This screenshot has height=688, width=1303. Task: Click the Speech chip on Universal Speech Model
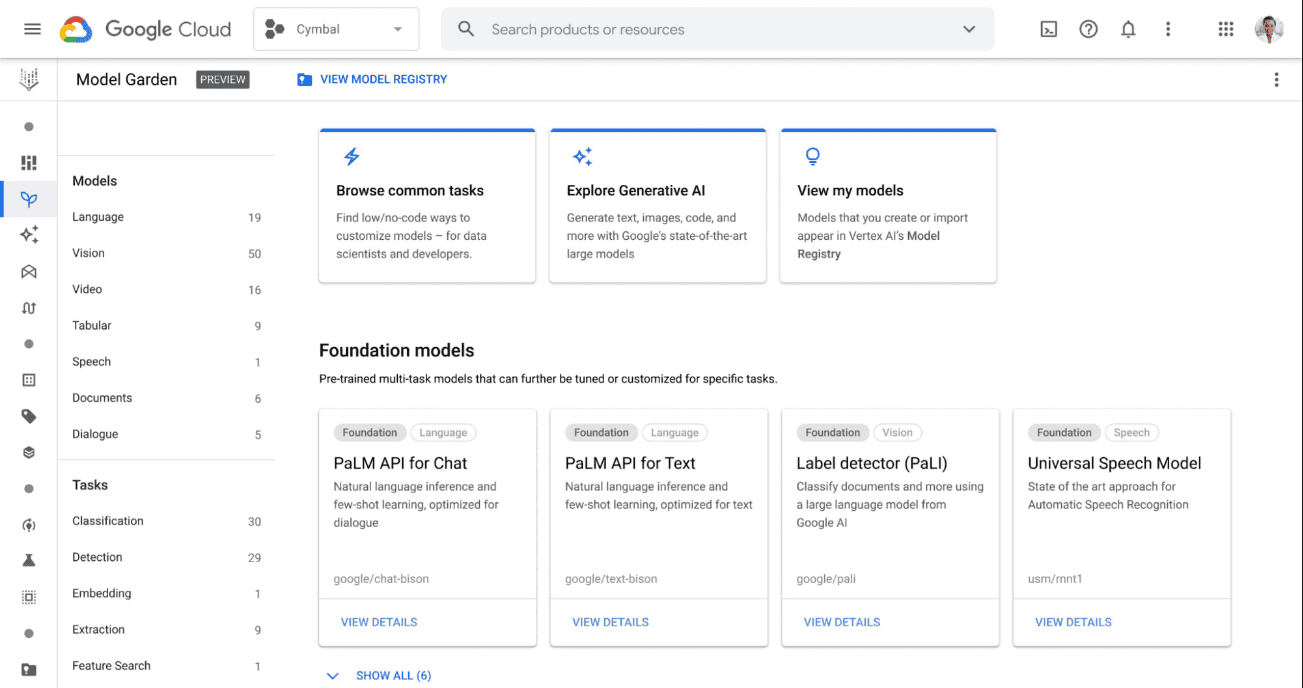pyautogui.click(x=1132, y=433)
